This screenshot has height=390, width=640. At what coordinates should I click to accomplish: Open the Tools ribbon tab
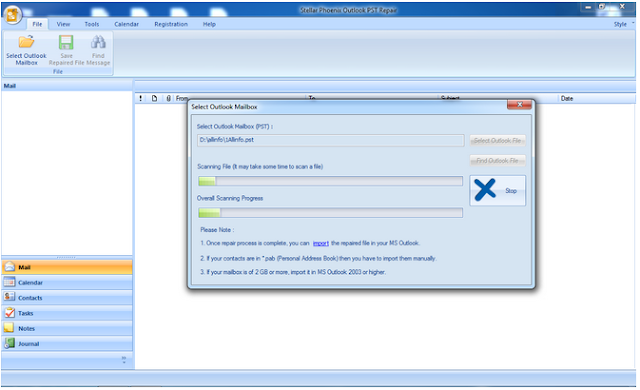coord(92,24)
